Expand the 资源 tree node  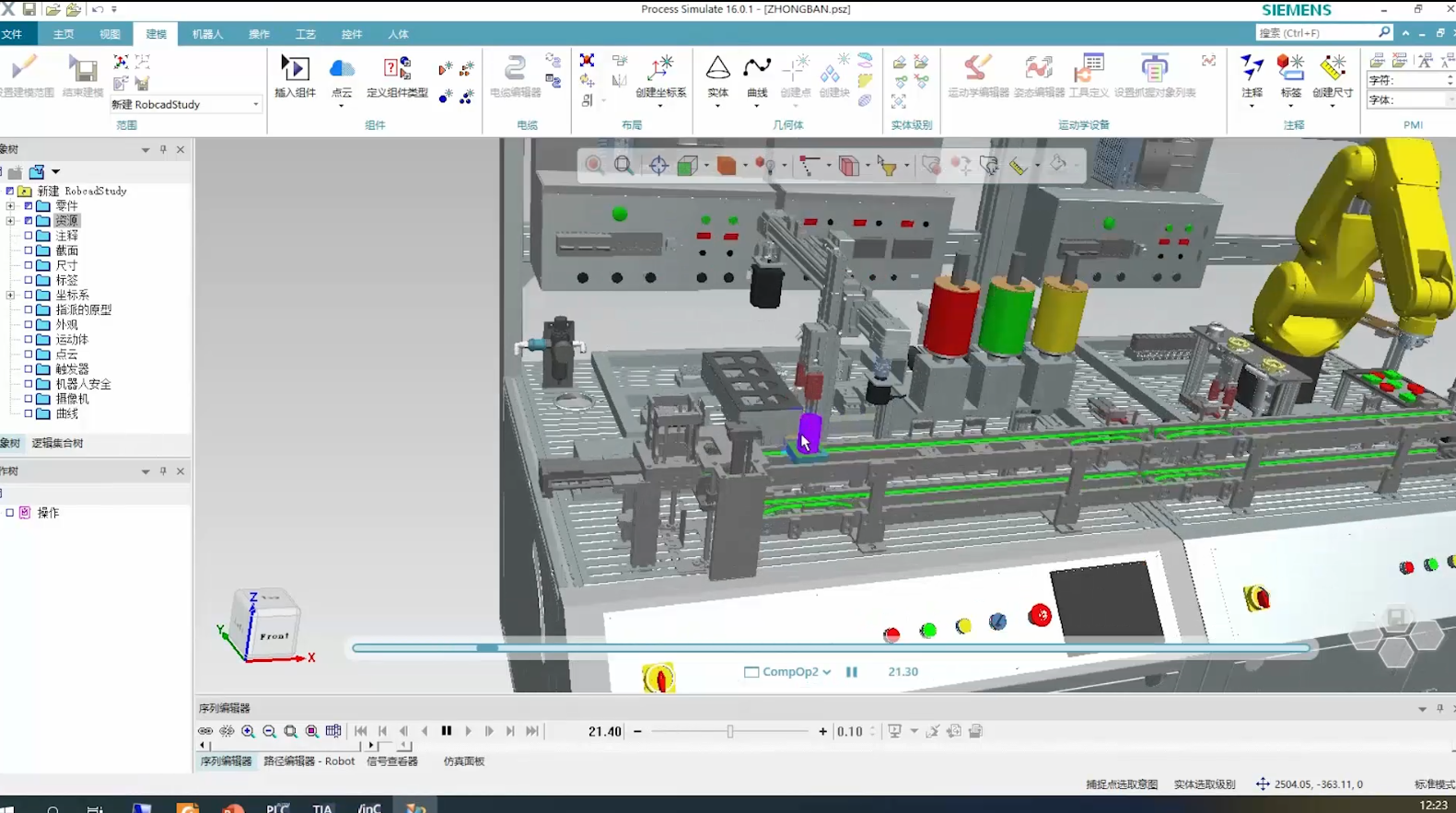(x=10, y=221)
